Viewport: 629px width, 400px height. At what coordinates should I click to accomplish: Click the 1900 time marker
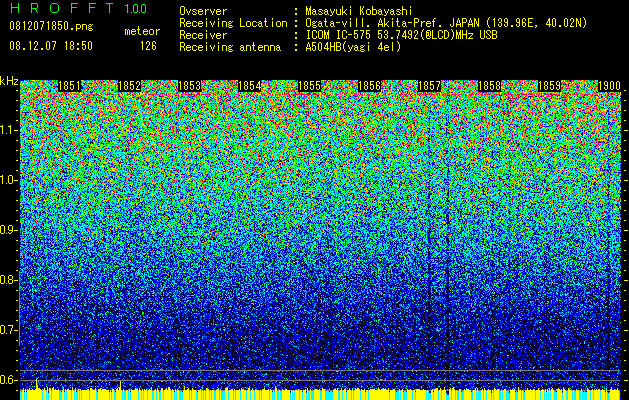[609, 86]
